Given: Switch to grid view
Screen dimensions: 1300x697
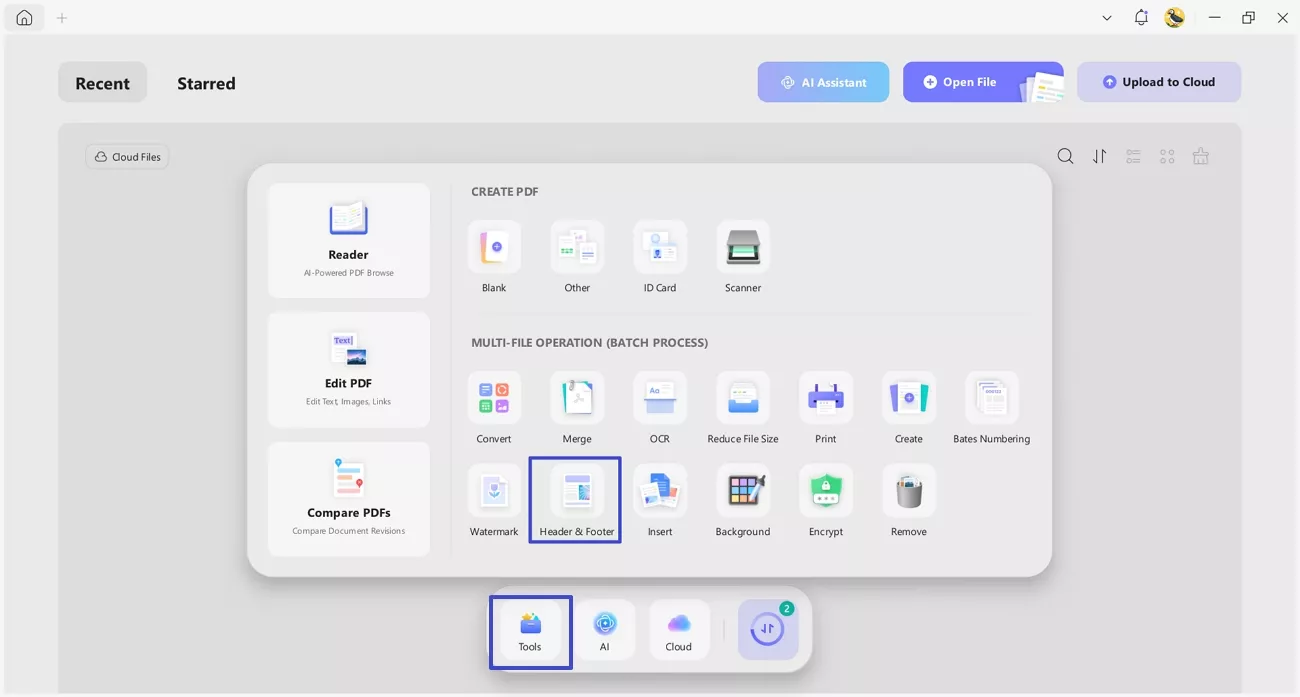Looking at the screenshot, I should click(1167, 156).
